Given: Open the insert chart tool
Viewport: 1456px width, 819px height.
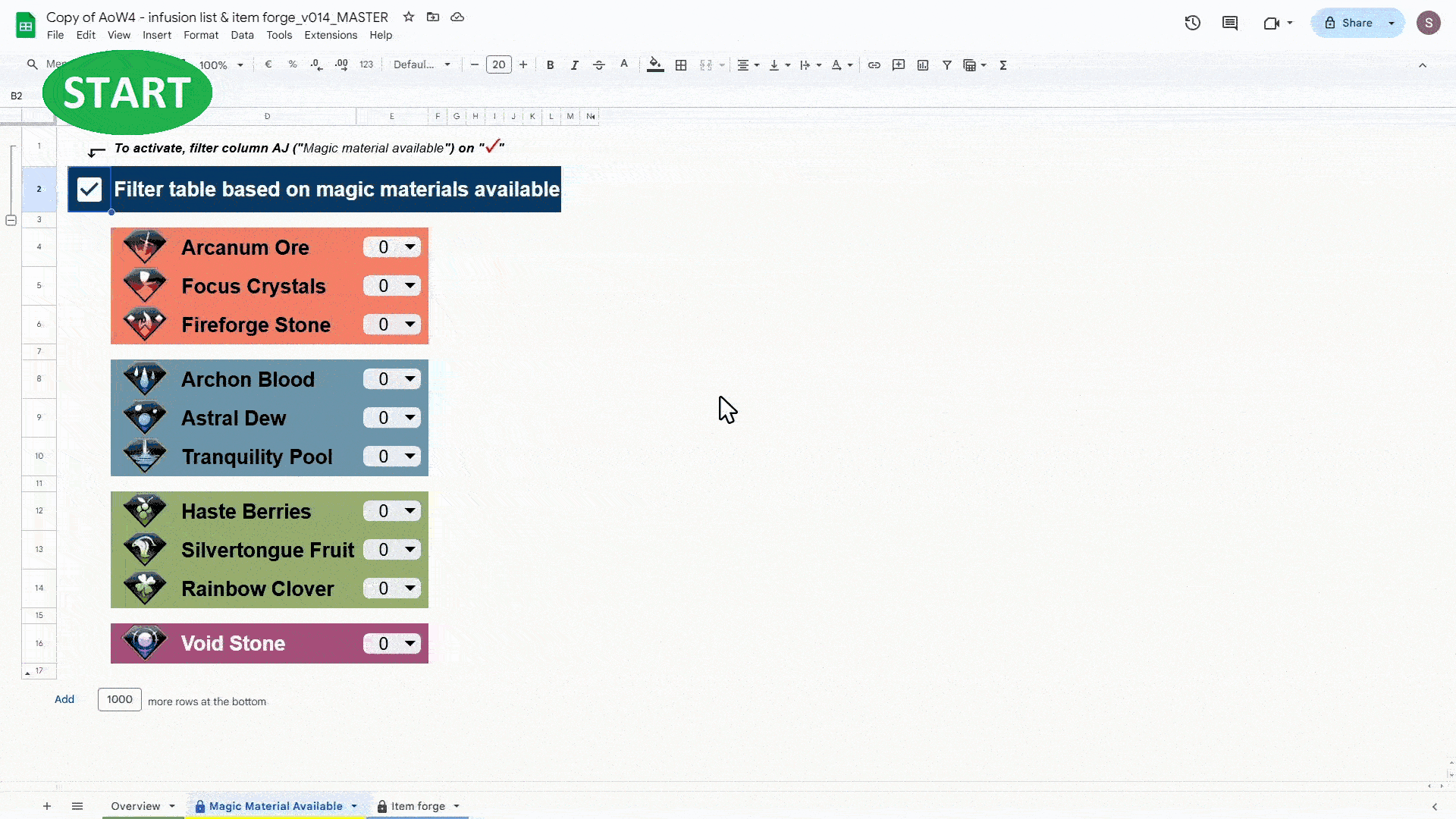Looking at the screenshot, I should pos(923,65).
